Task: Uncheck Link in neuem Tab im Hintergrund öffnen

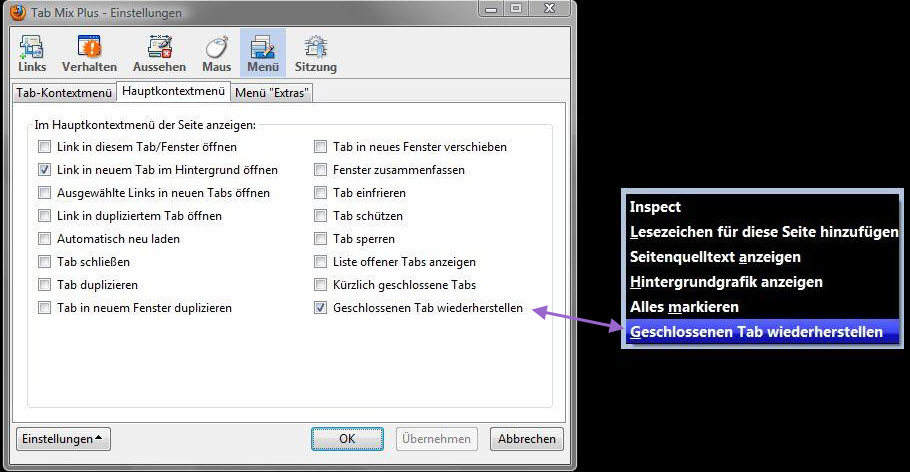Action: (x=45, y=170)
